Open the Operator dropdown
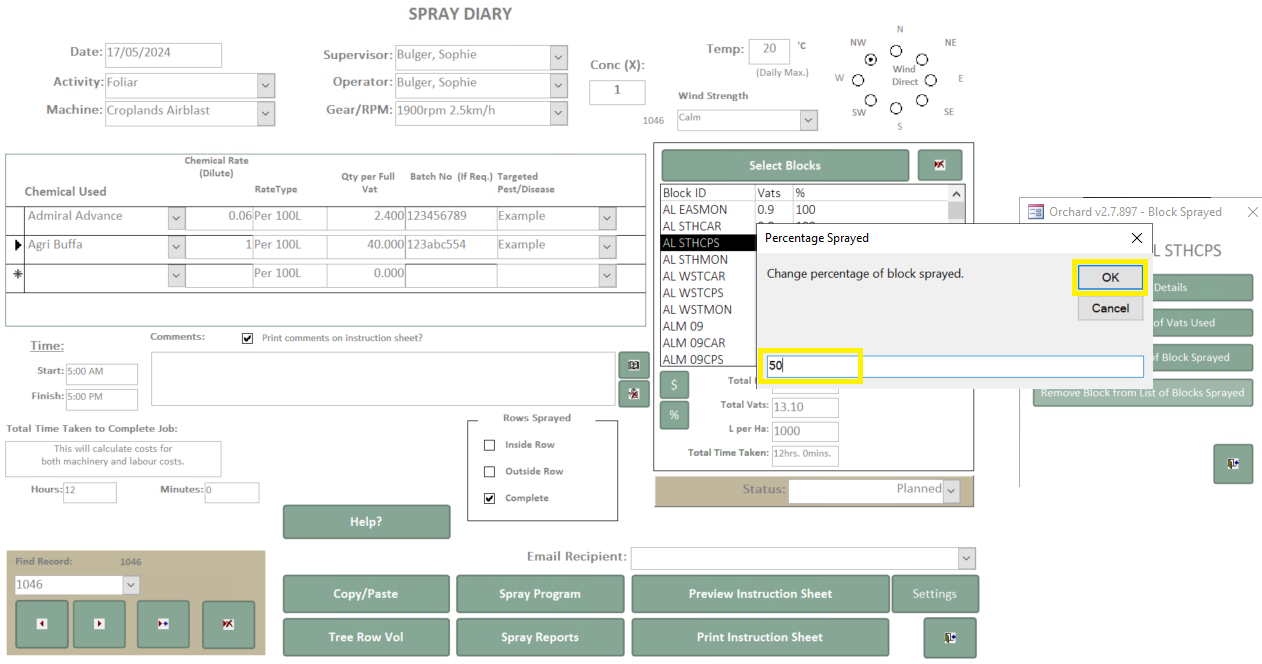Image resolution: width=1262 pixels, height=664 pixels. tap(559, 85)
